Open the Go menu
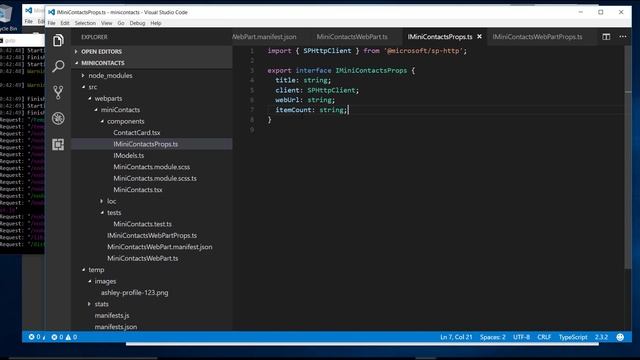 [121, 23]
